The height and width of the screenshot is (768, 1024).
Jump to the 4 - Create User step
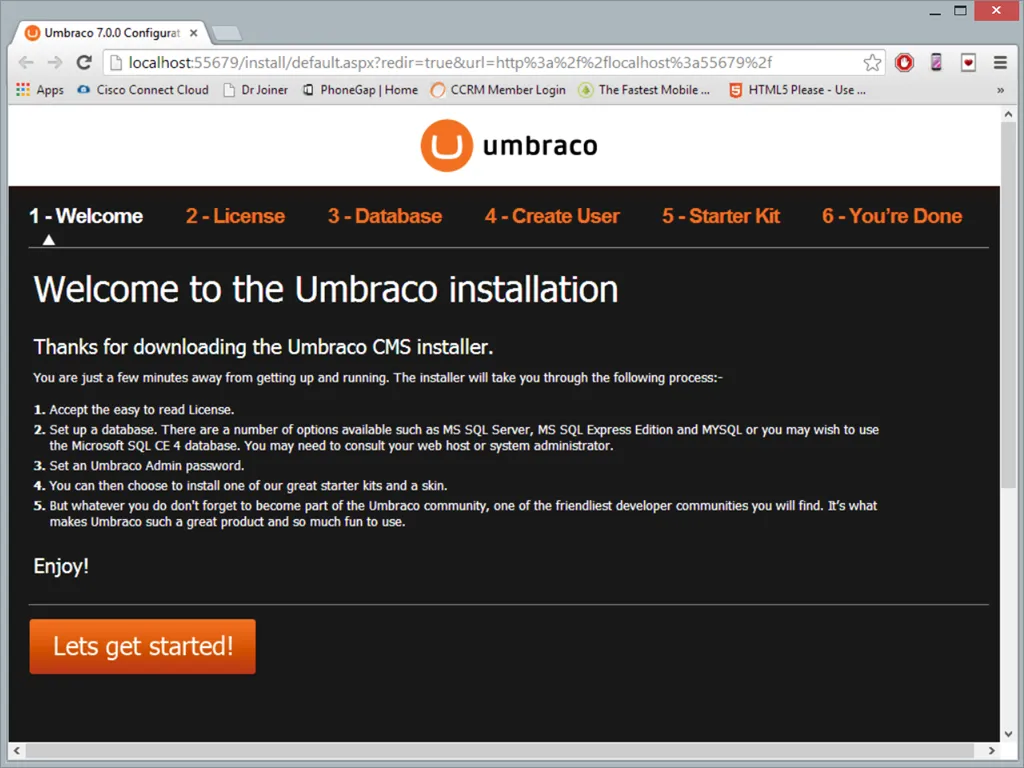click(x=552, y=216)
